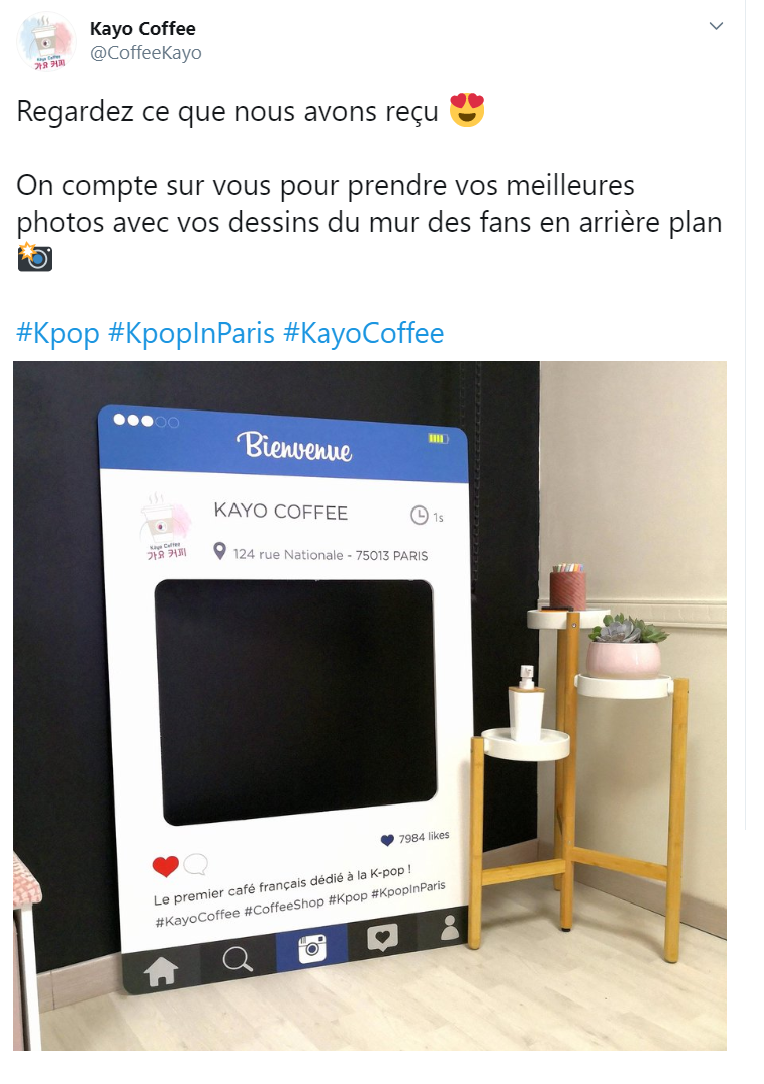This screenshot has width=764, height=1084.
Task: Click the clock icon next to 1s
Action: tap(419, 515)
